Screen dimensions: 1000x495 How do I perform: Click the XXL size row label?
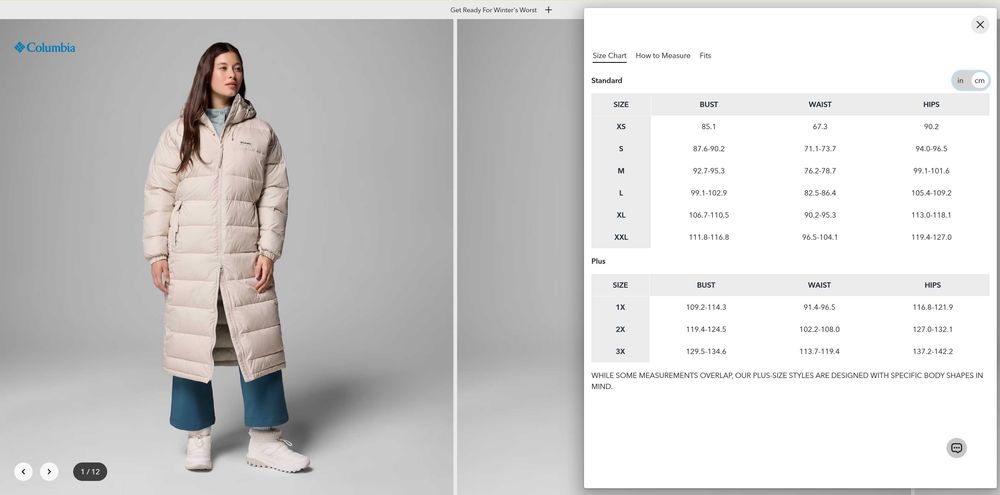point(621,237)
